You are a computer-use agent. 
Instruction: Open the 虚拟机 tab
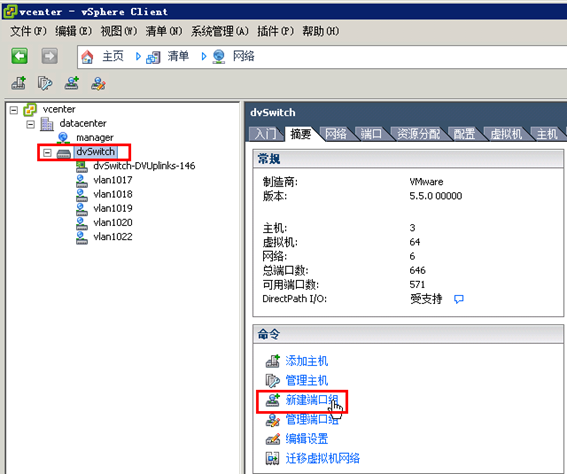pyautogui.click(x=506, y=134)
